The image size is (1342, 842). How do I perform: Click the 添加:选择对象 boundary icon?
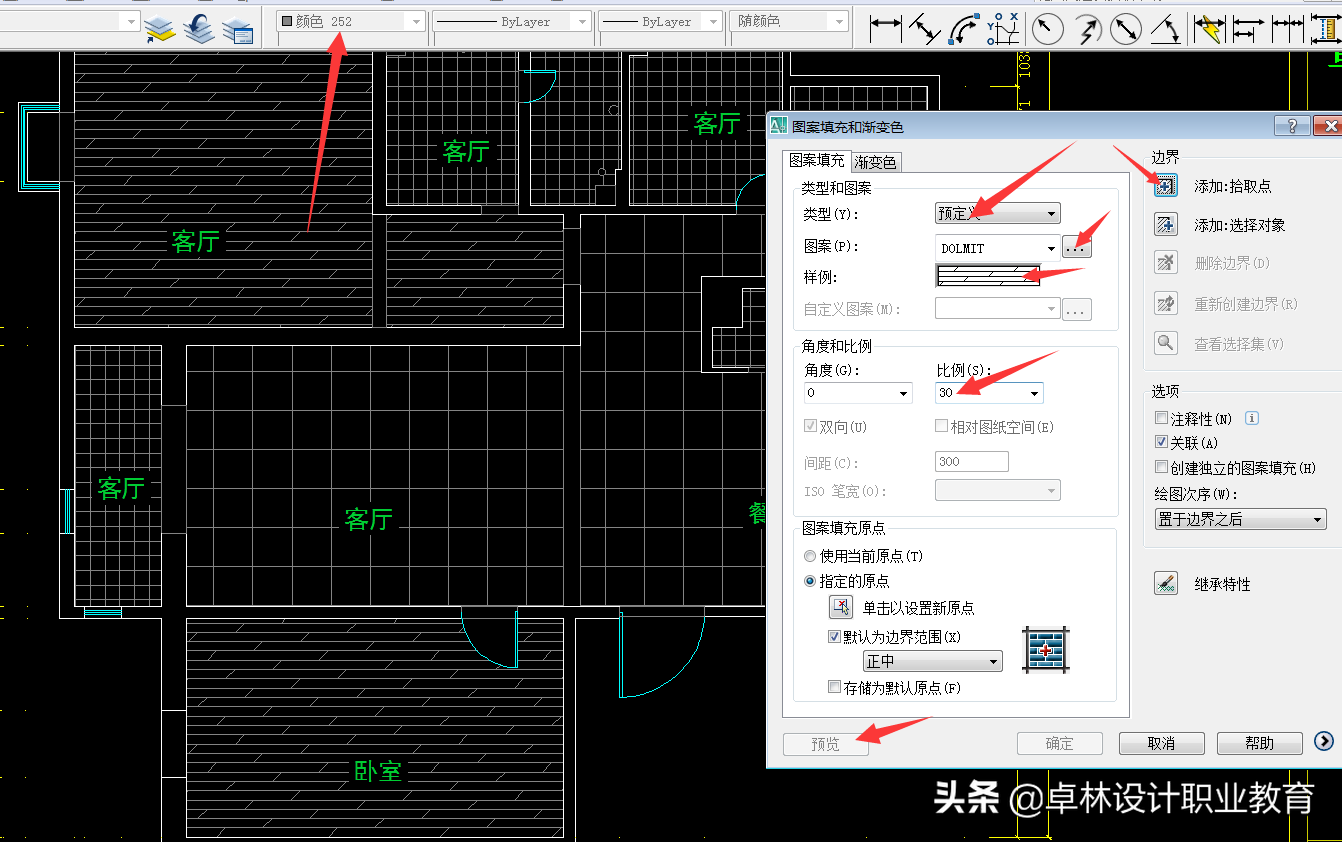click(x=1165, y=224)
